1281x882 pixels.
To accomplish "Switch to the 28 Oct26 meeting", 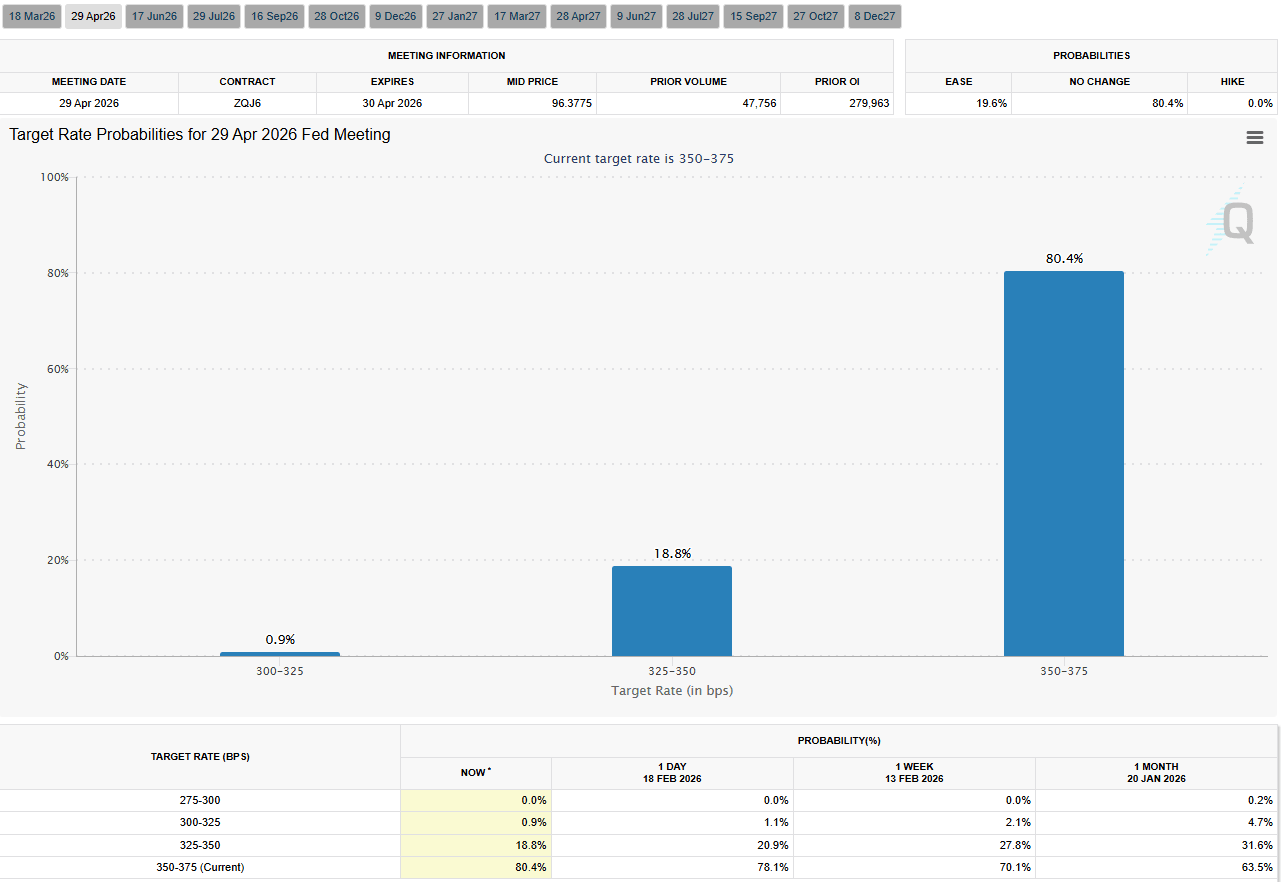I will click(336, 15).
